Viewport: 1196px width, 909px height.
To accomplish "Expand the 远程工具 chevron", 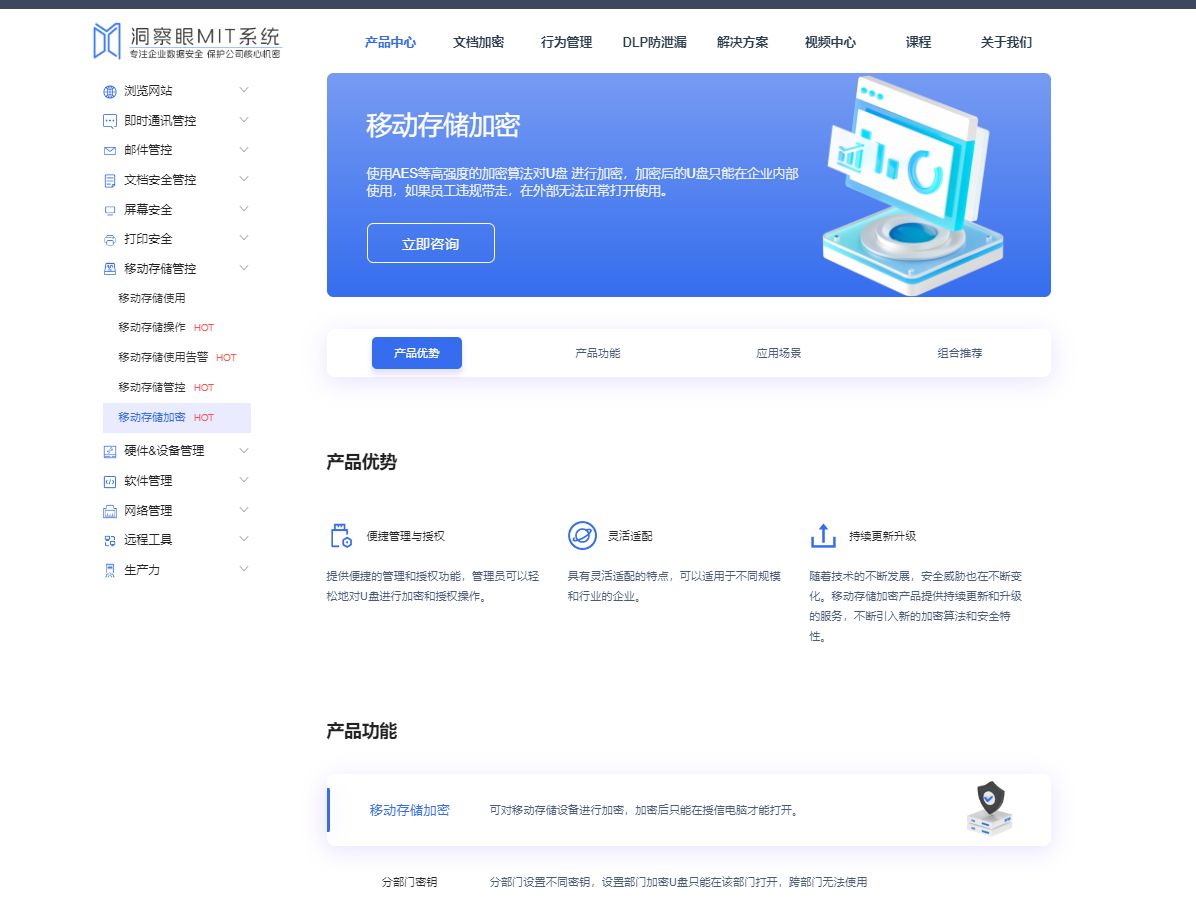I will tap(244, 538).
